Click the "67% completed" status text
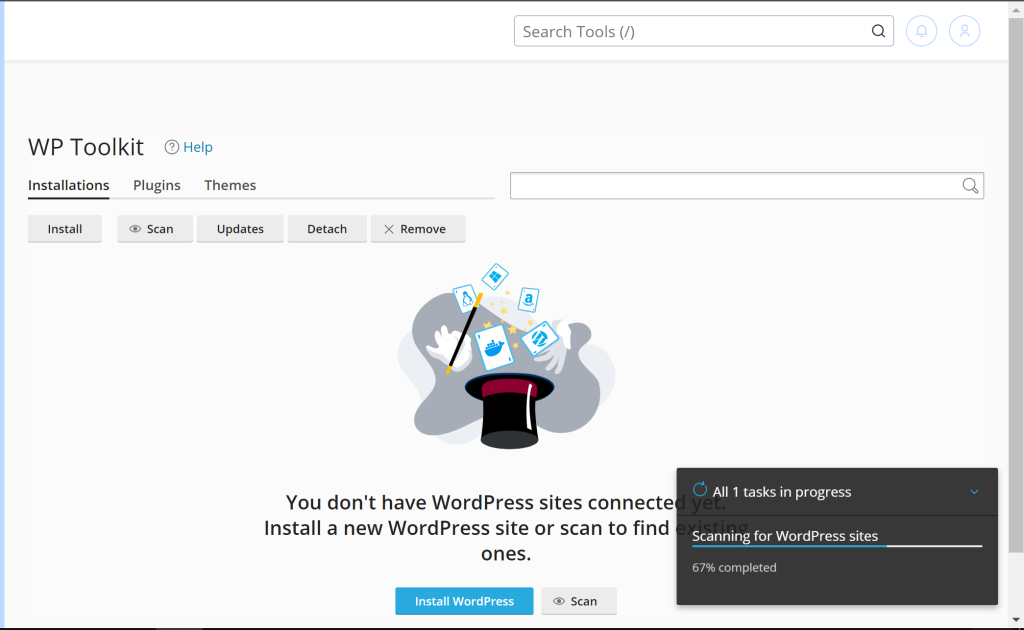The width and height of the screenshot is (1024, 630). point(734,568)
